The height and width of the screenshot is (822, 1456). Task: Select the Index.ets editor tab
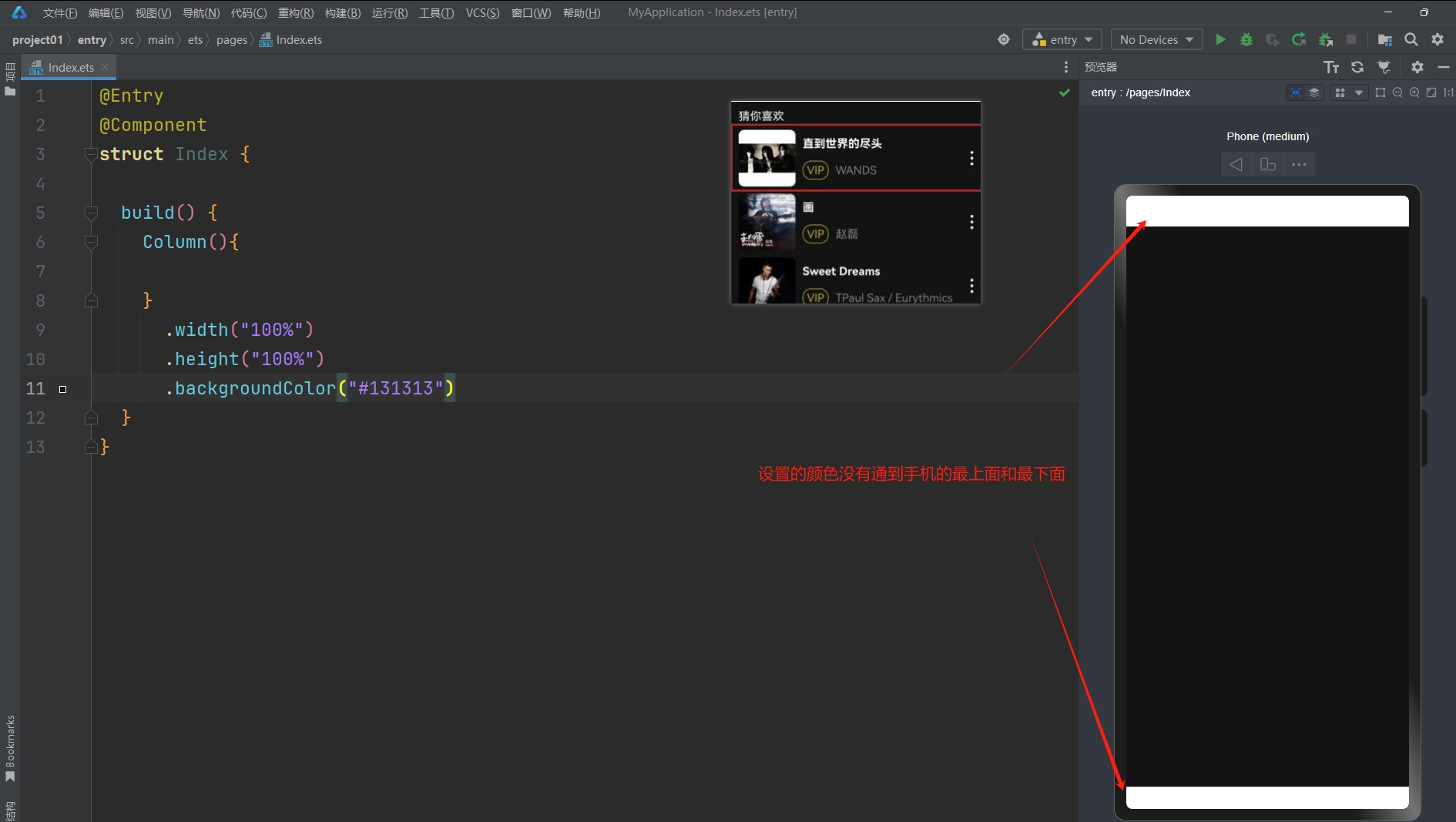70,67
